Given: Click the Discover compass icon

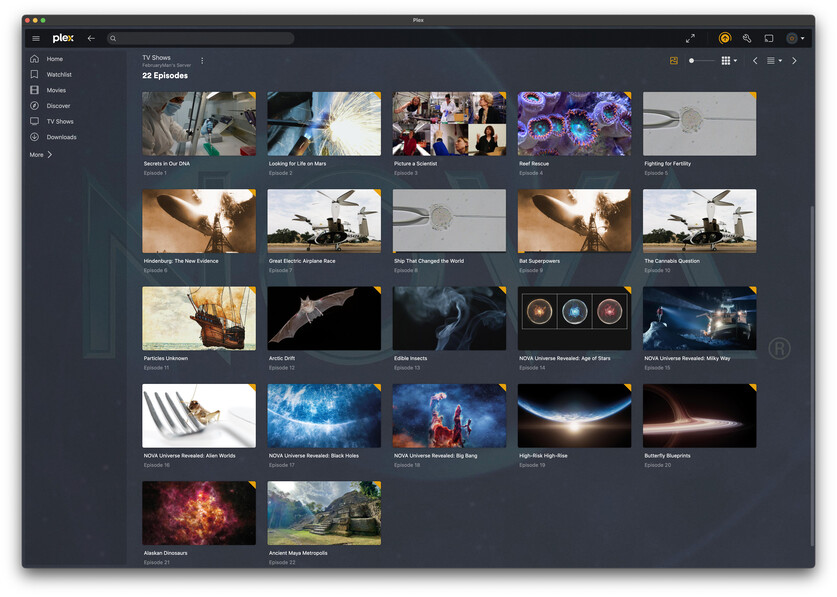Looking at the screenshot, I should (35, 106).
